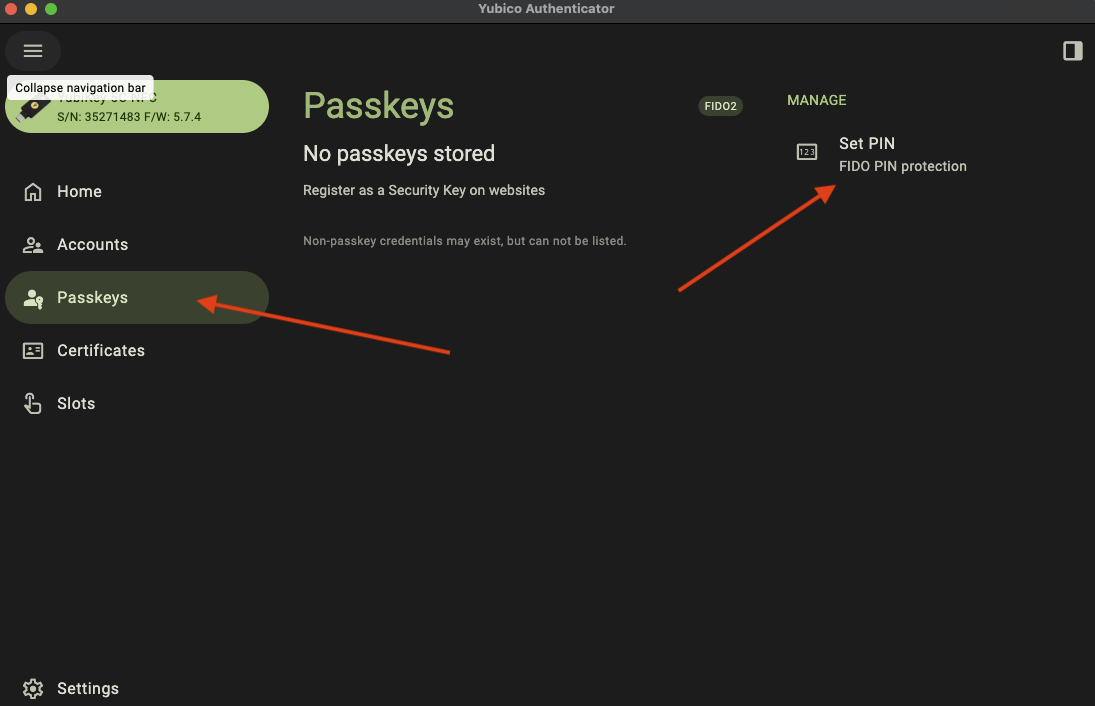This screenshot has height=706, width=1095.
Task: Click the MANAGE section label
Action: click(816, 100)
